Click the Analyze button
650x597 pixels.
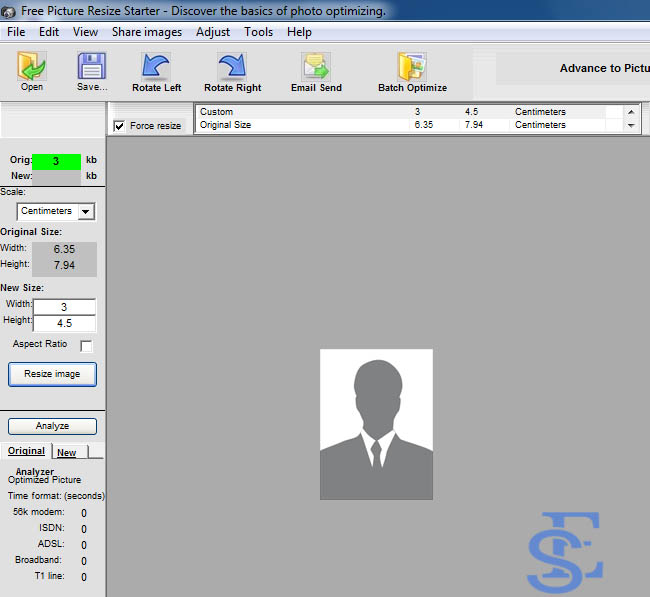(52, 426)
